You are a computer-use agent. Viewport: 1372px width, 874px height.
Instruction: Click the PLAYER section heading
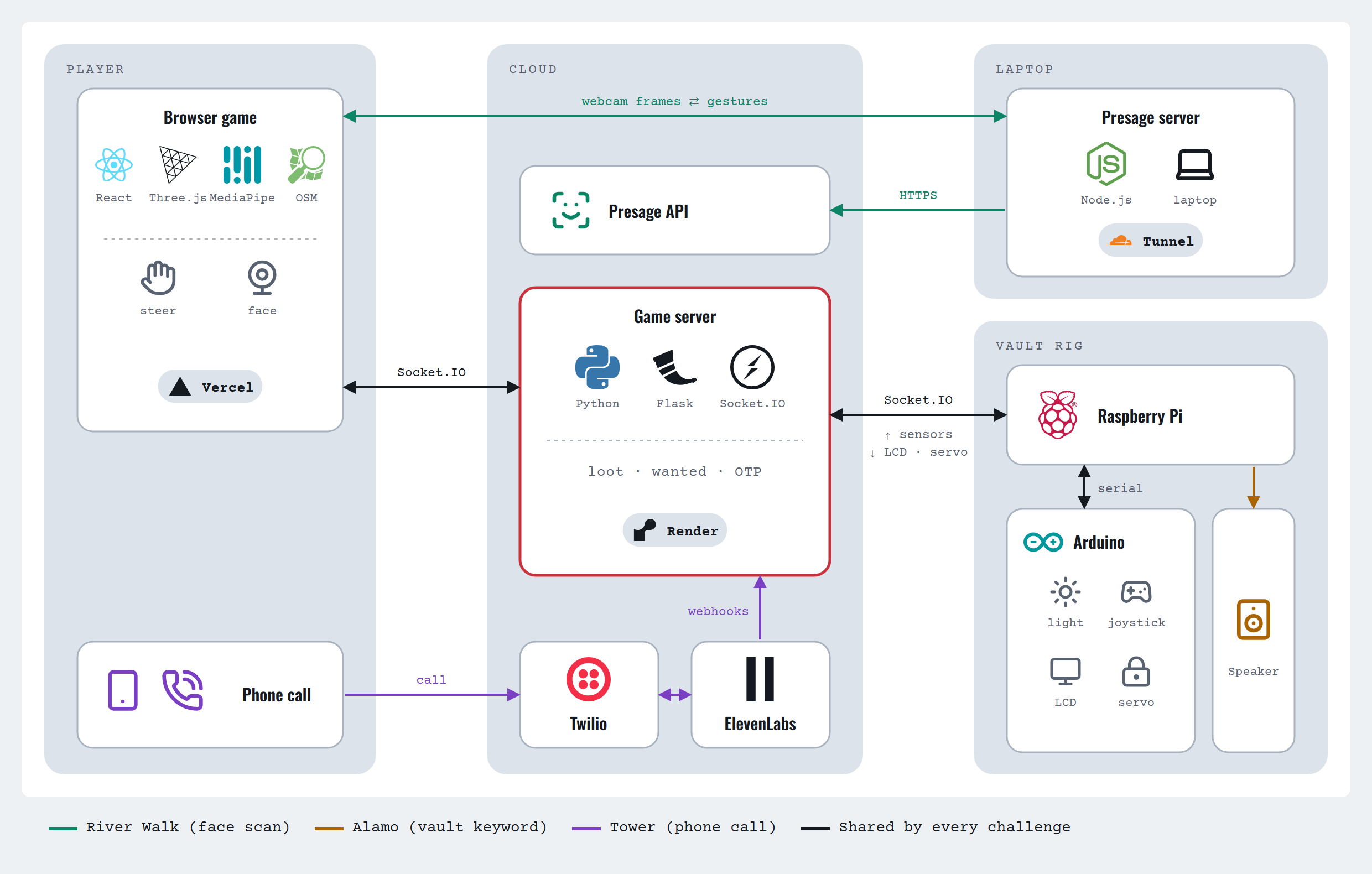pos(95,70)
